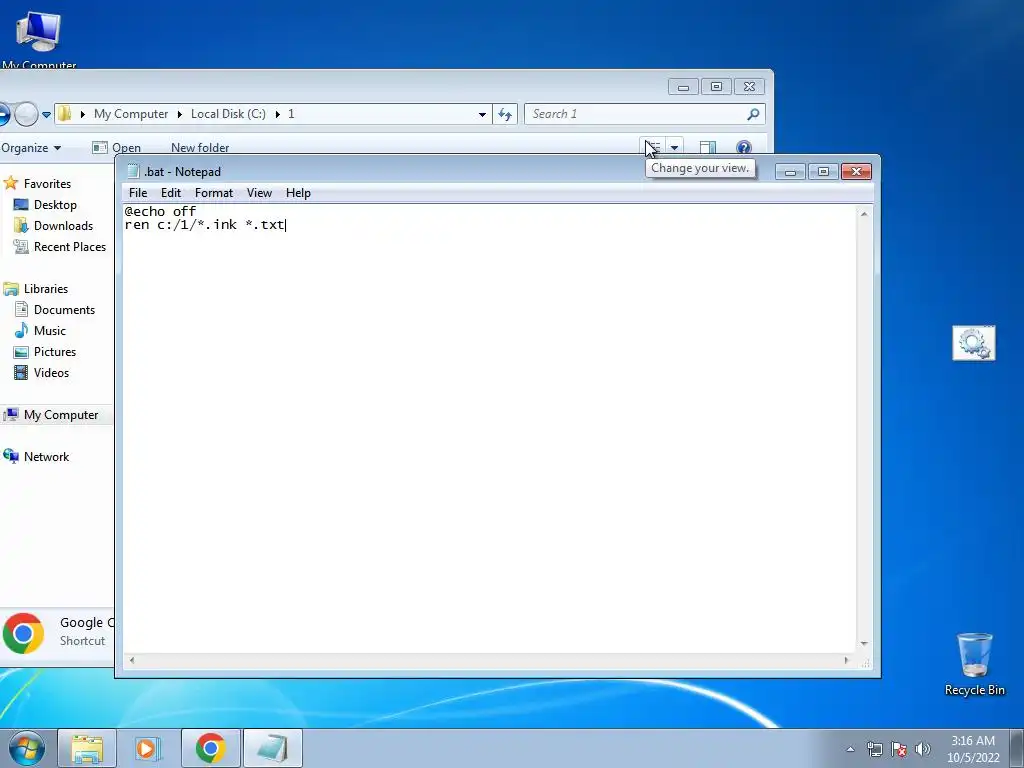Maximize the Notepad window
The image size is (1024, 768).
pyautogui.click(x=823, y=172)
